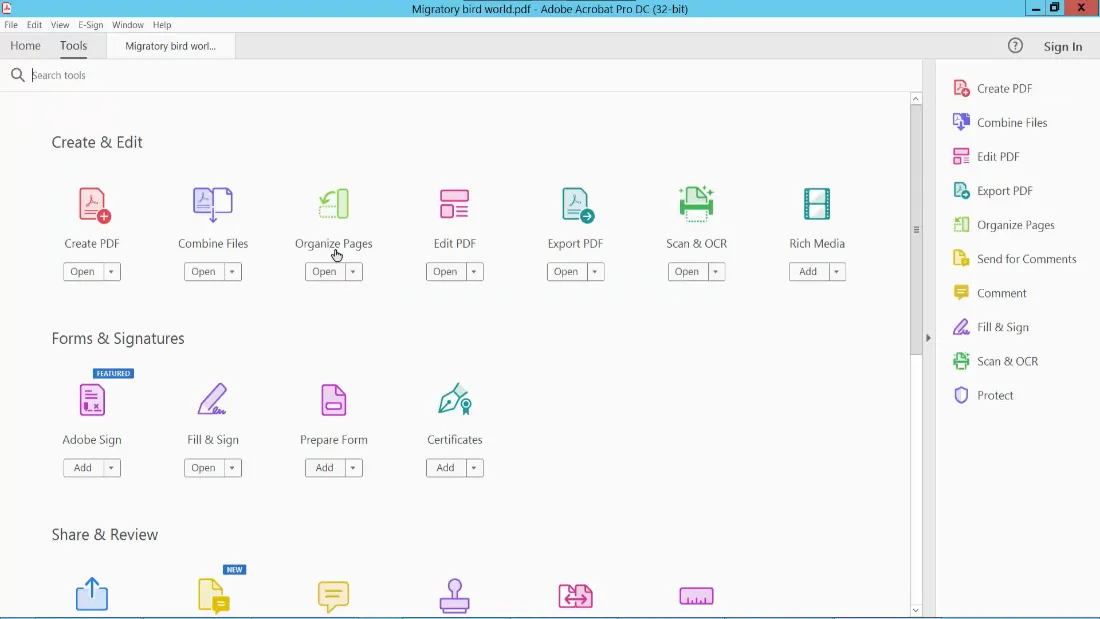The width and height of the screenshot is (1100, 619).
Task: Select the Certificates tool icon
Action: coord(454,401)
